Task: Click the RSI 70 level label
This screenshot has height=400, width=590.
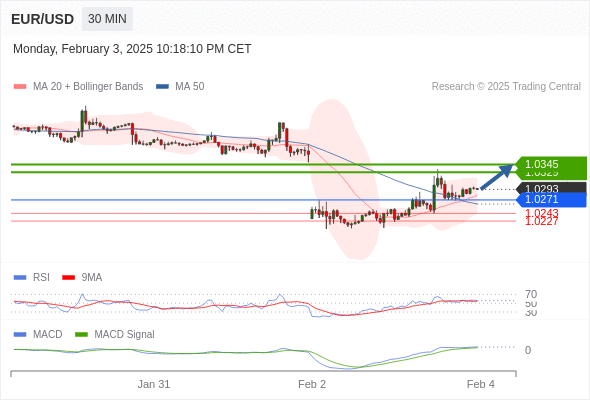Action: point(531,294)
